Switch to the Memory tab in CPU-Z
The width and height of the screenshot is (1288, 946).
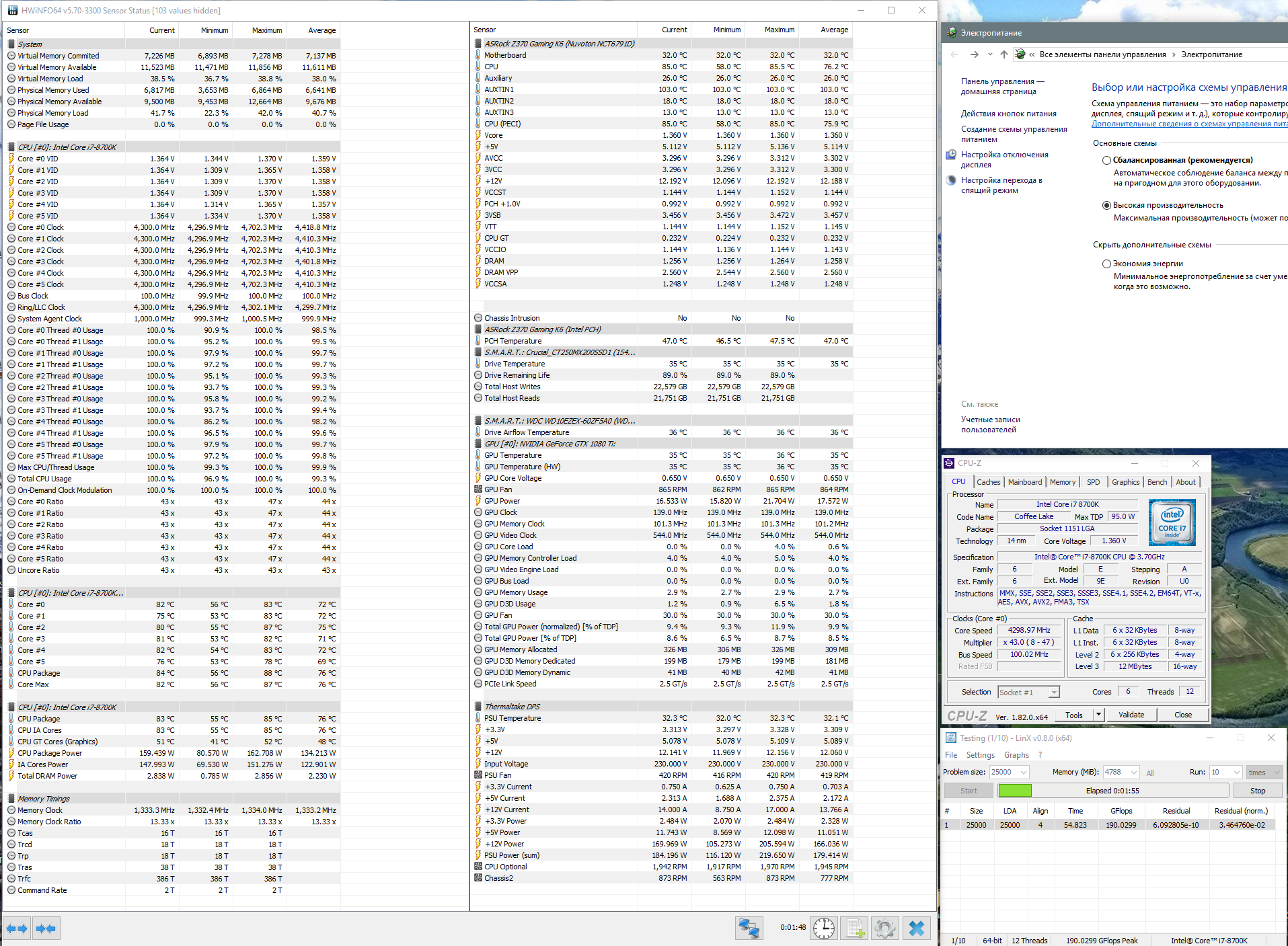pyautogui.click(x=1062, y=482)
